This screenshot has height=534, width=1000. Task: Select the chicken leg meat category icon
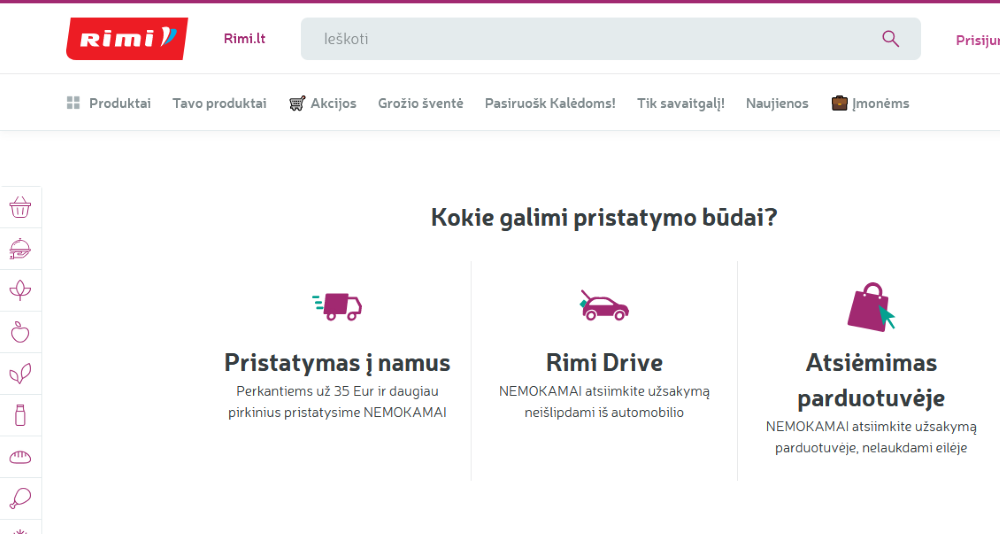pos(20,498)
